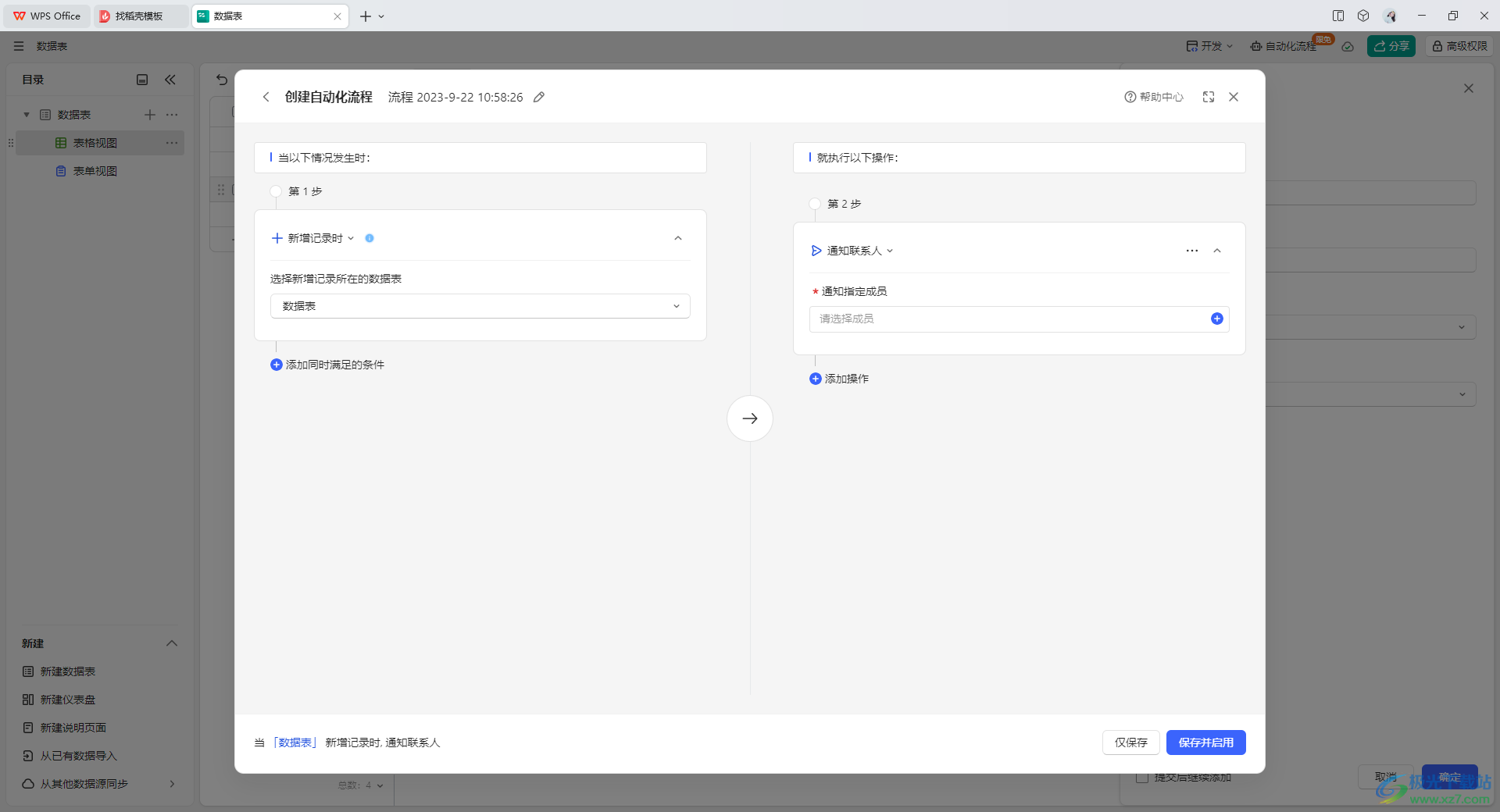Click 新建数据表
The height and width of the screenshot is (812, 1500).
click(59, 671)
